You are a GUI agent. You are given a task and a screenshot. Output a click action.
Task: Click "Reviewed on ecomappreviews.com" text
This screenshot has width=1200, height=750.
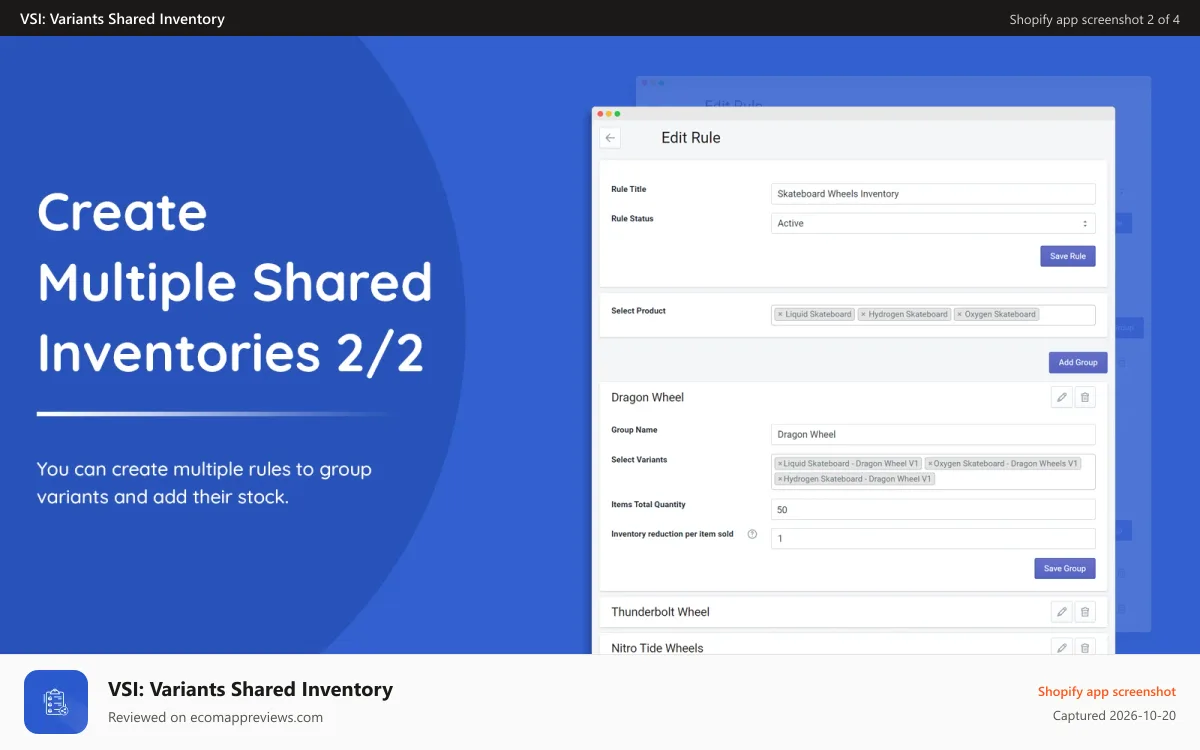215,717
